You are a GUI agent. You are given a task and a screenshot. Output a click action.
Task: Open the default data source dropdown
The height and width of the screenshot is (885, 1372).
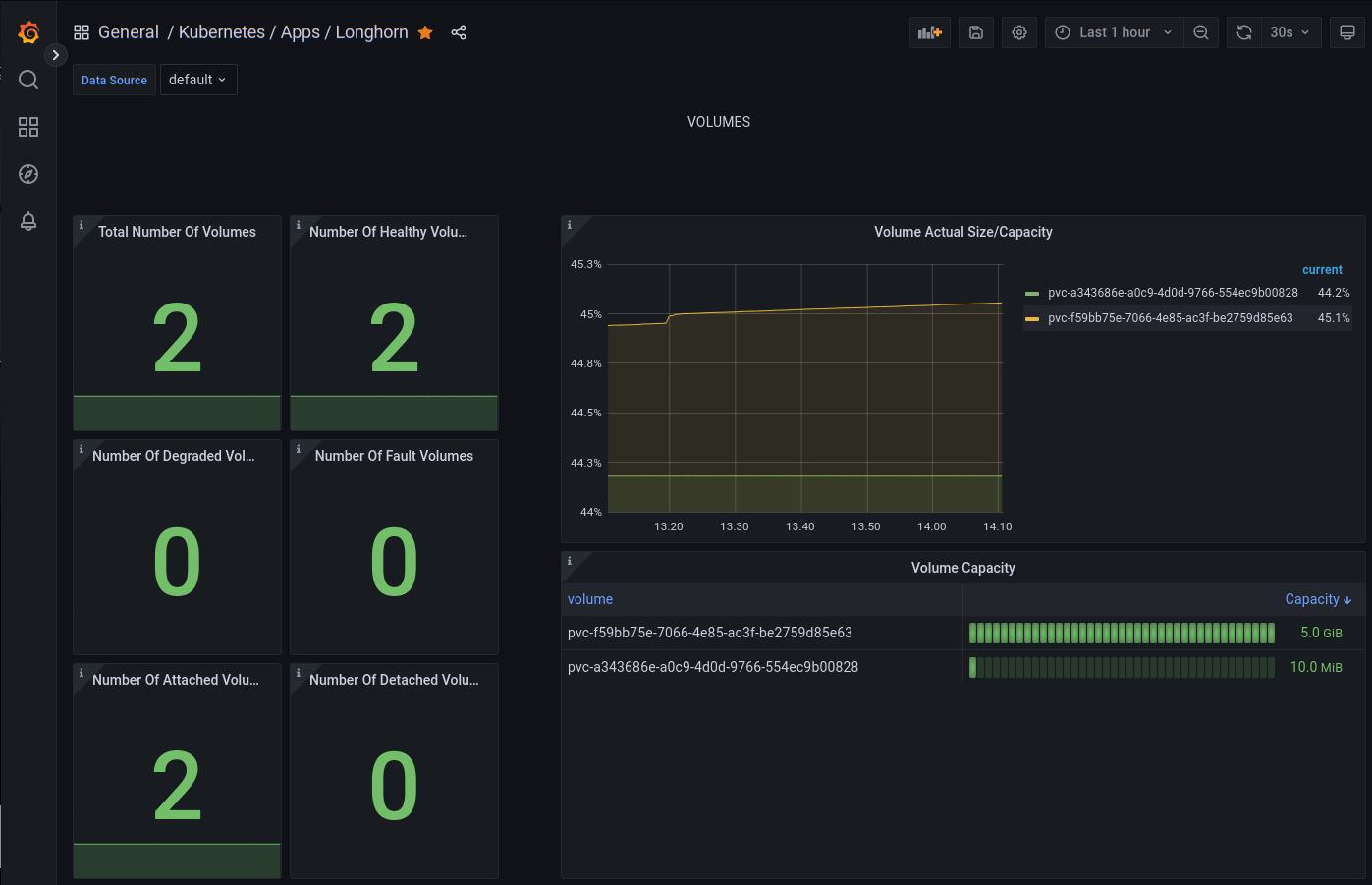198,80
